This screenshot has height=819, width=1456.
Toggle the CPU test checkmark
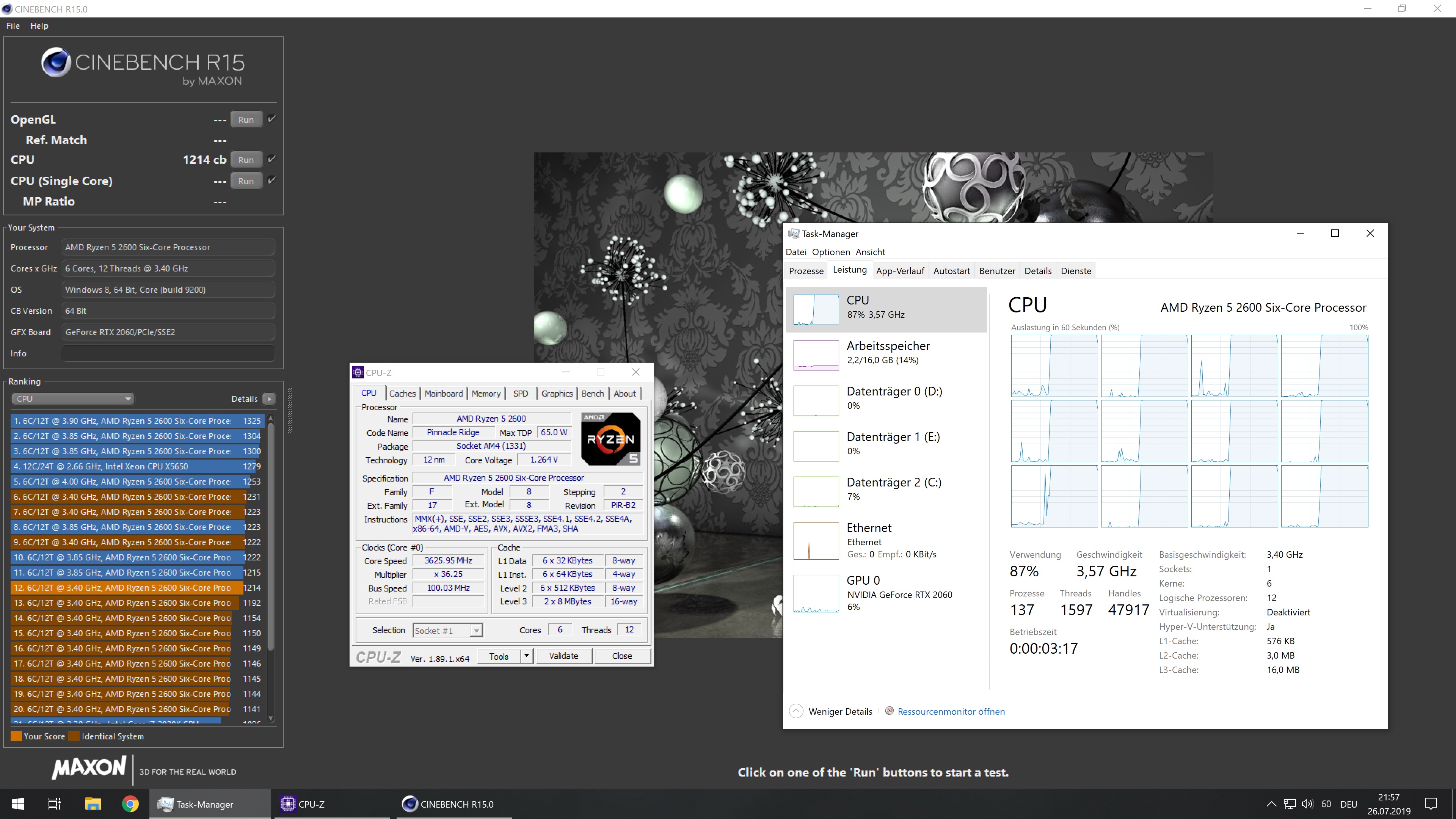click(x=272, y=159)
